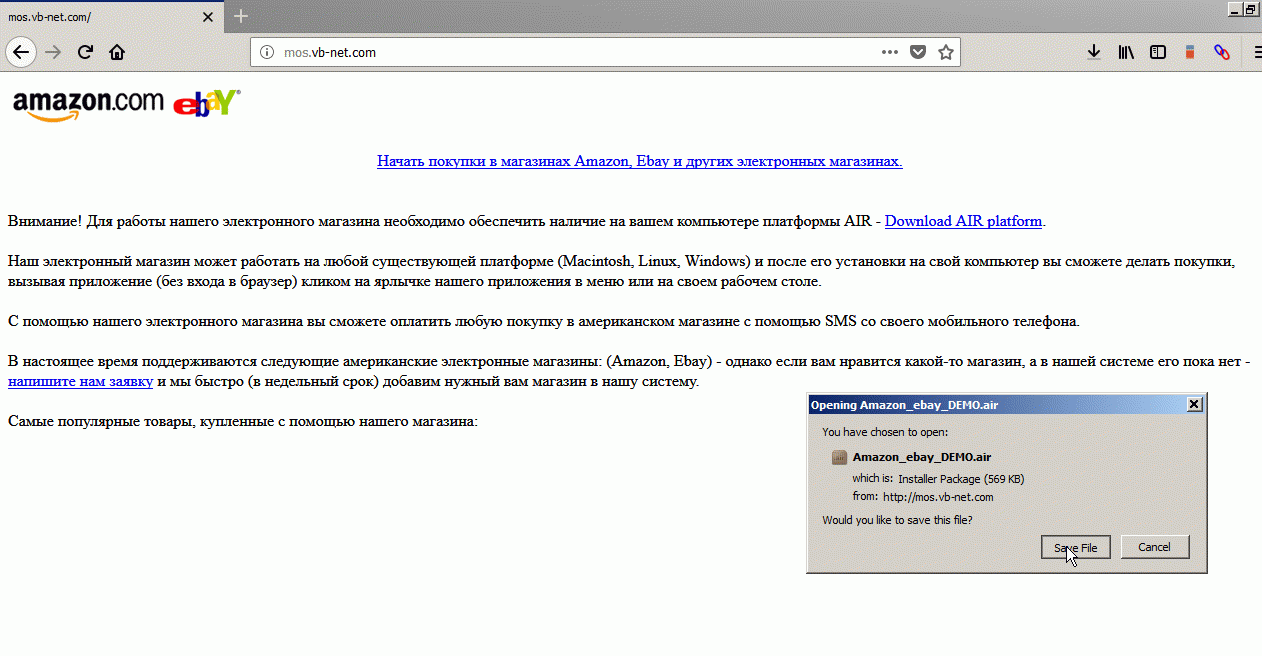Open the 'напишите нам заявку' link
The image size is (1262, 656).
80,381
